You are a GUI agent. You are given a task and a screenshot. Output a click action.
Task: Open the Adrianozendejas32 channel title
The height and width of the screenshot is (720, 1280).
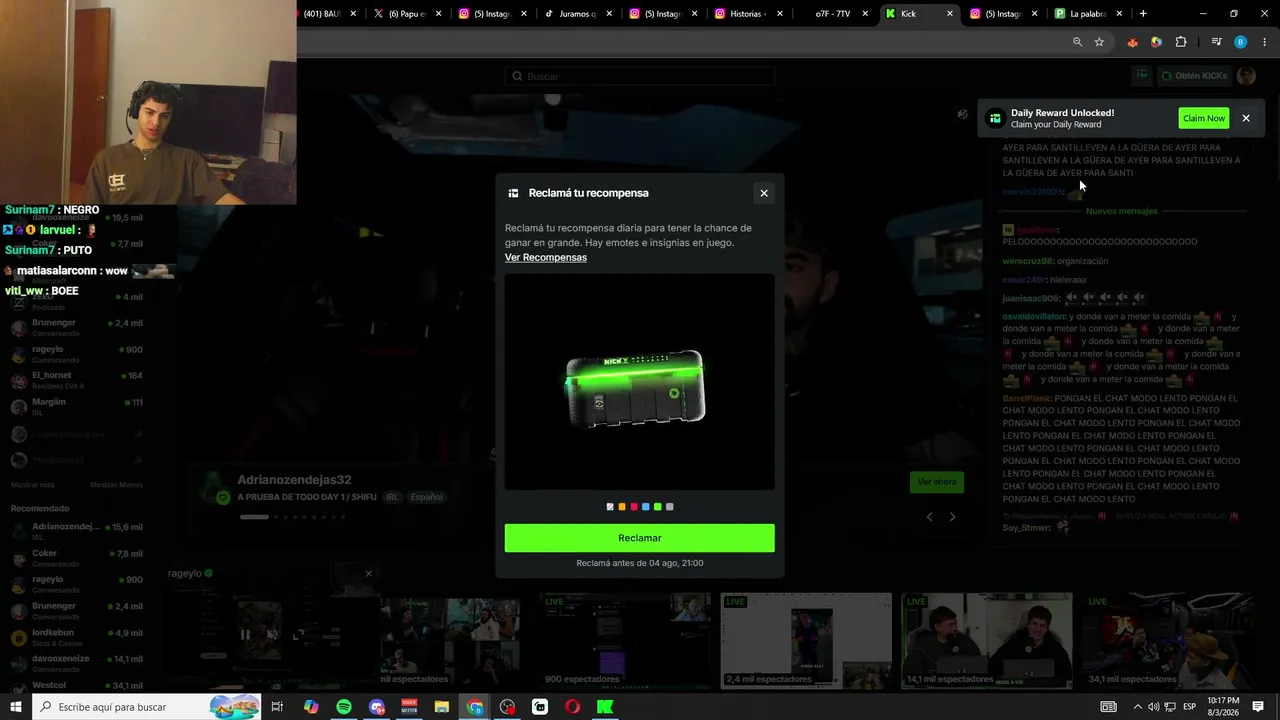(x=294, y=480)
